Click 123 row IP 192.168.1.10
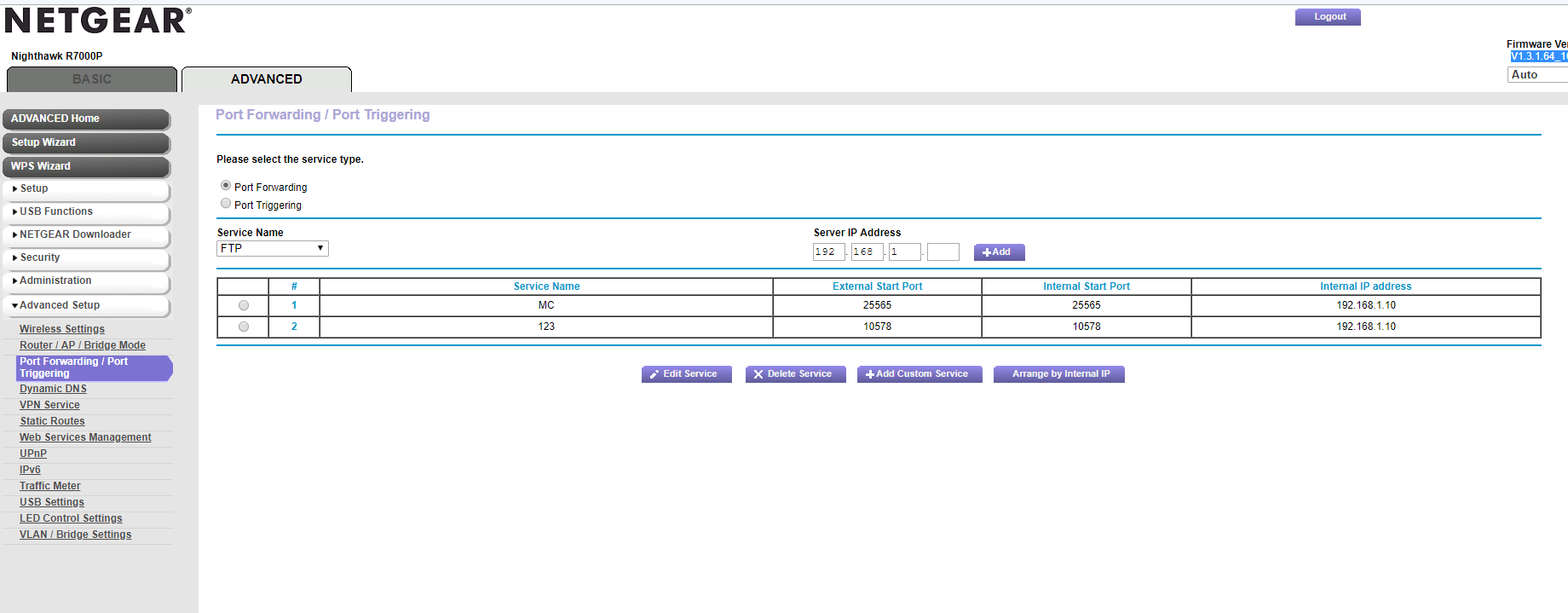The width and height of the screenshot is (1568, 613). tap(1366, 327)
